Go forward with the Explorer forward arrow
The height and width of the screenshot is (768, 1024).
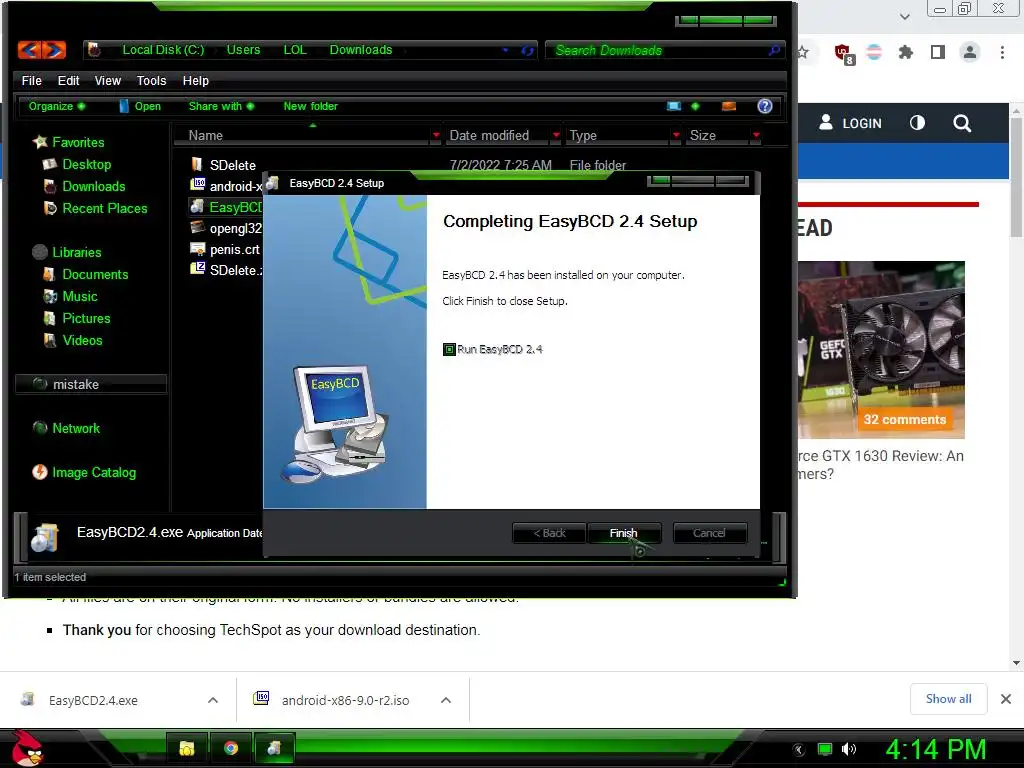click(54, 50)
